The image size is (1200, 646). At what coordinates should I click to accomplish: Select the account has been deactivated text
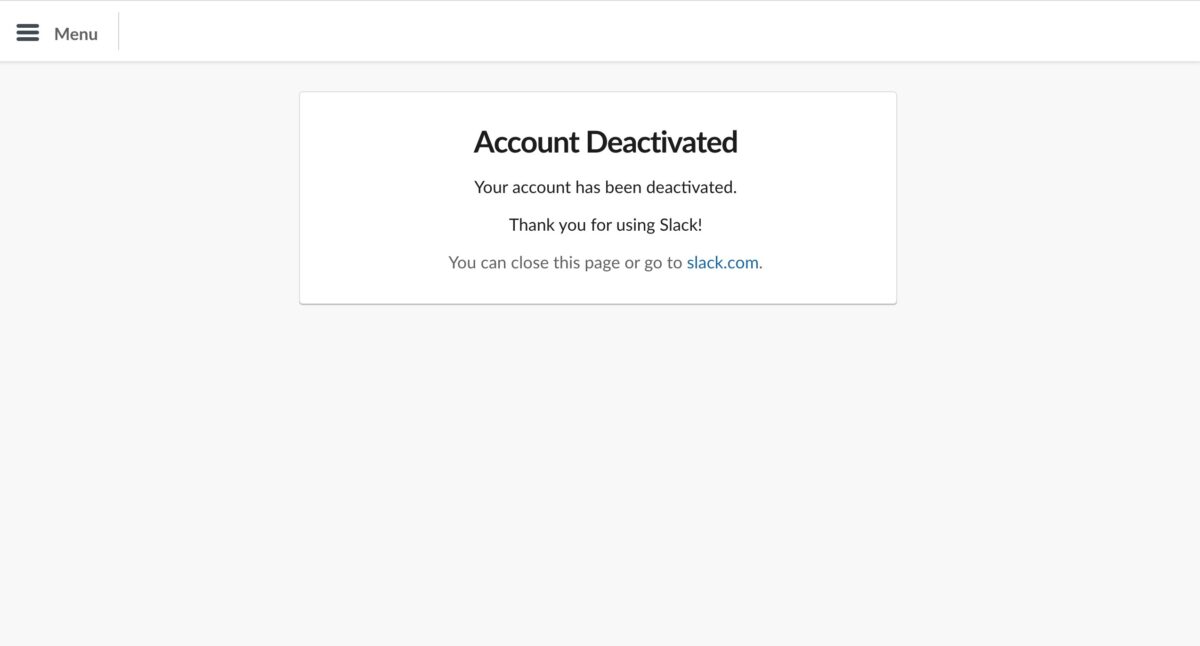[605, 187]
